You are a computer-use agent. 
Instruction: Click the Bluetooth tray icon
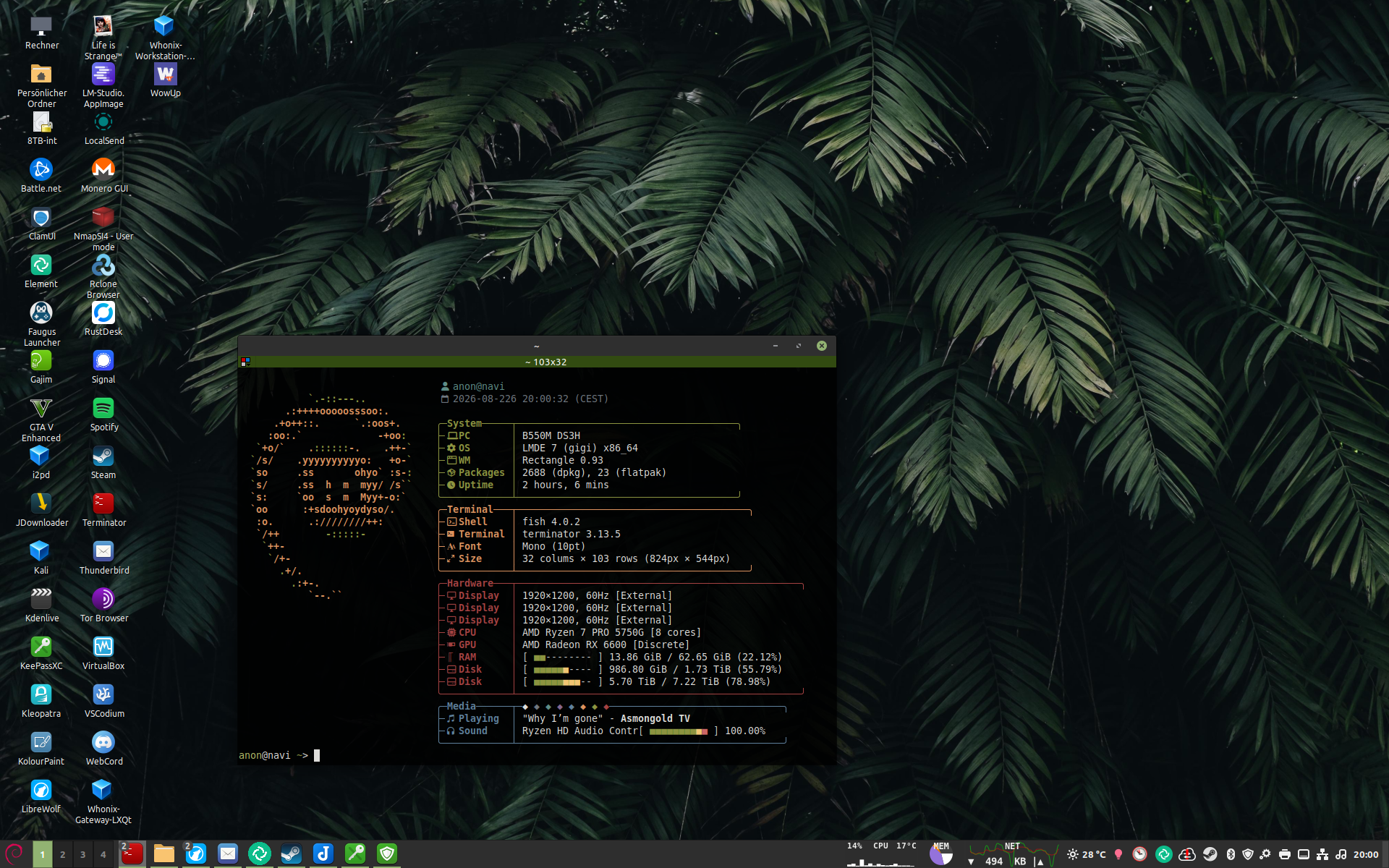point(1231,854)
